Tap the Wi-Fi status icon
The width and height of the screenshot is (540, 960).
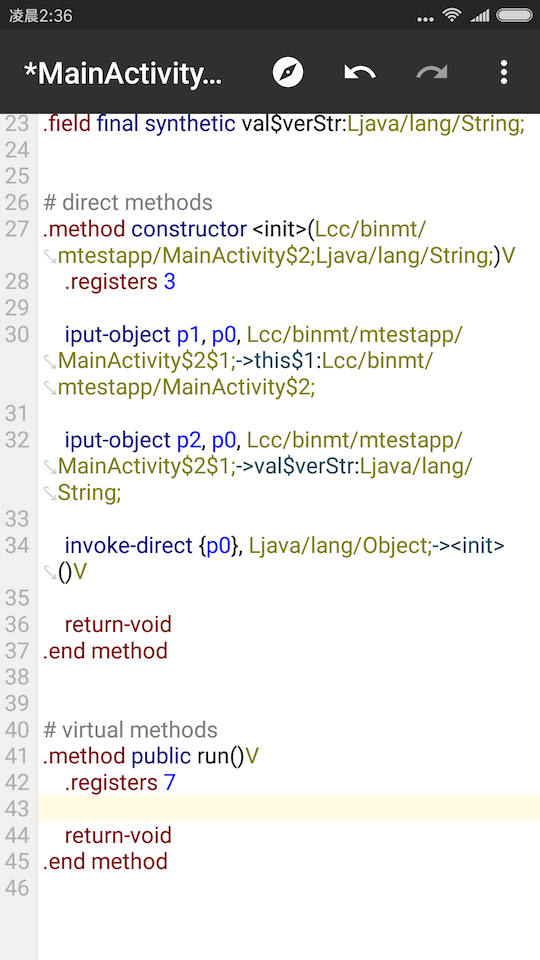[452, 15]
